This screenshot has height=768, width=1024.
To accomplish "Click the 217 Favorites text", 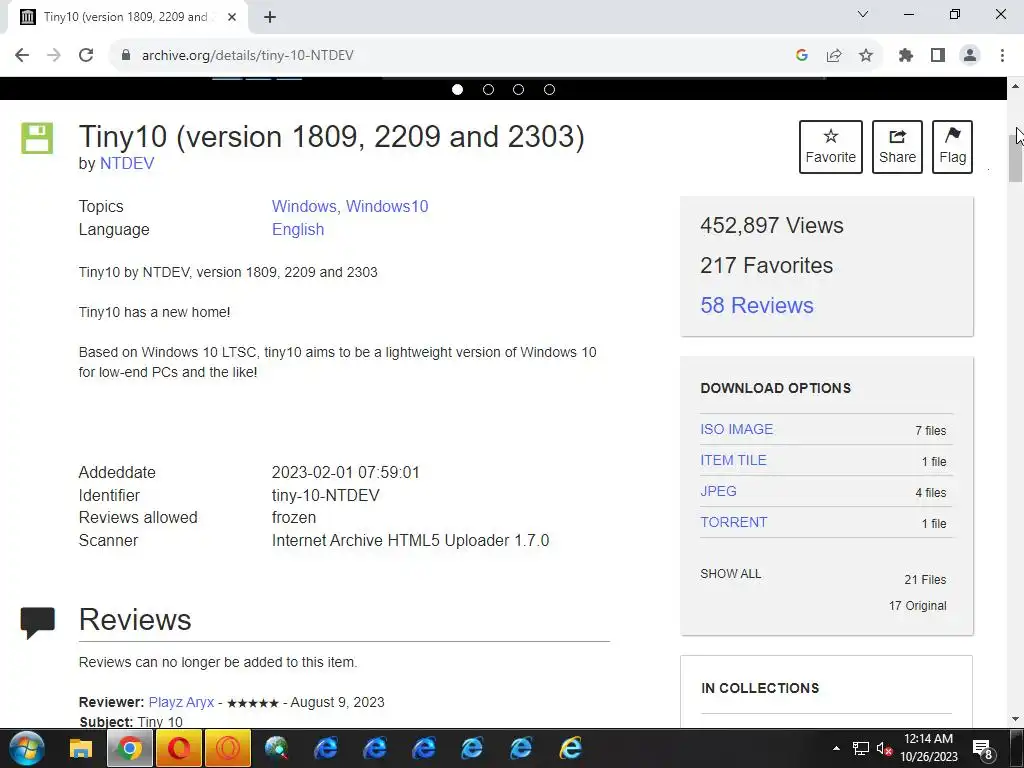I will point(767,265).
